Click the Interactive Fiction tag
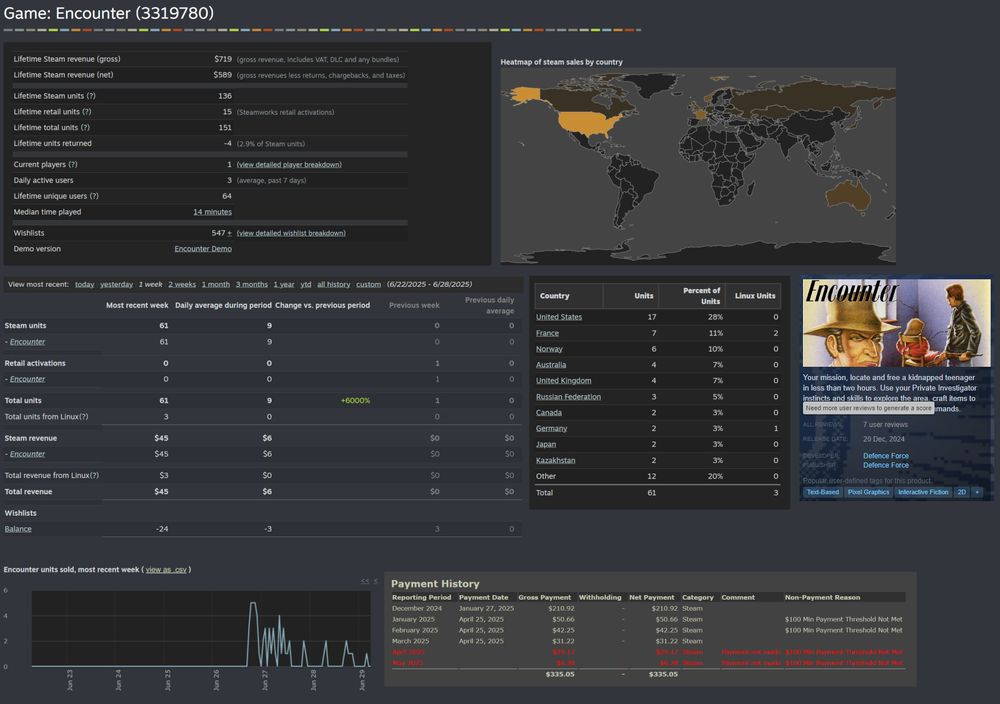 (923, 492)
